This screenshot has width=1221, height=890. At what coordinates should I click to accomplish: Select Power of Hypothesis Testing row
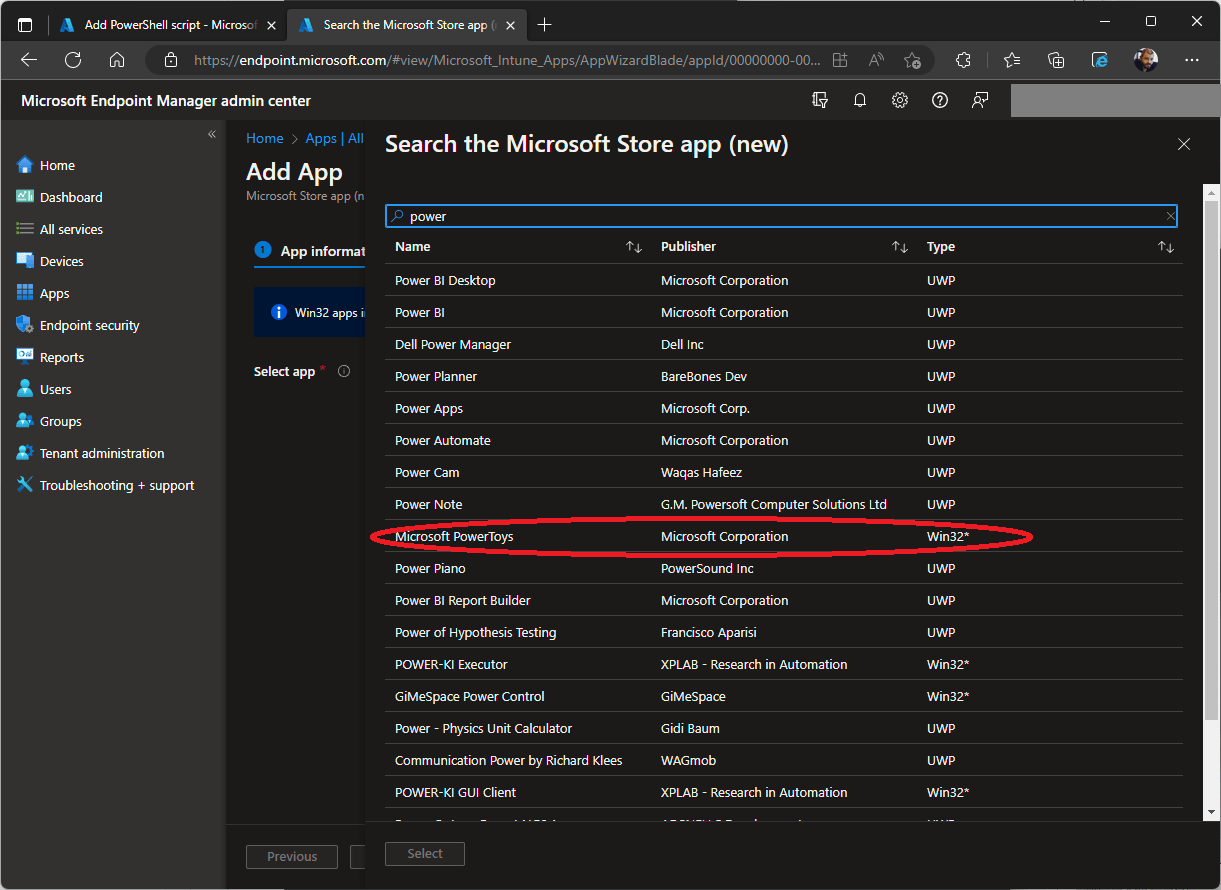coord(784,632)
